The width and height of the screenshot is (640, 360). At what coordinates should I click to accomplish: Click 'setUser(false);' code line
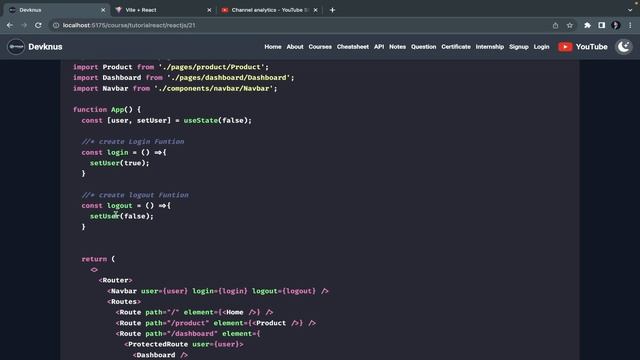coord(122,216)
